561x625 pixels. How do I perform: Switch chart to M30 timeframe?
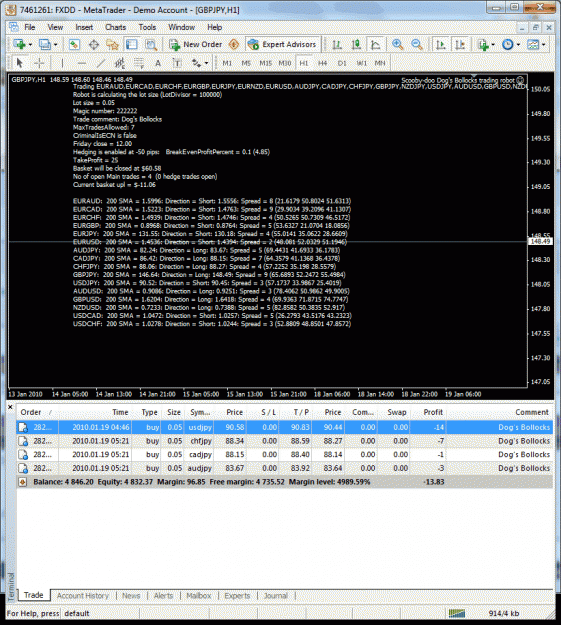coord(285,63)
